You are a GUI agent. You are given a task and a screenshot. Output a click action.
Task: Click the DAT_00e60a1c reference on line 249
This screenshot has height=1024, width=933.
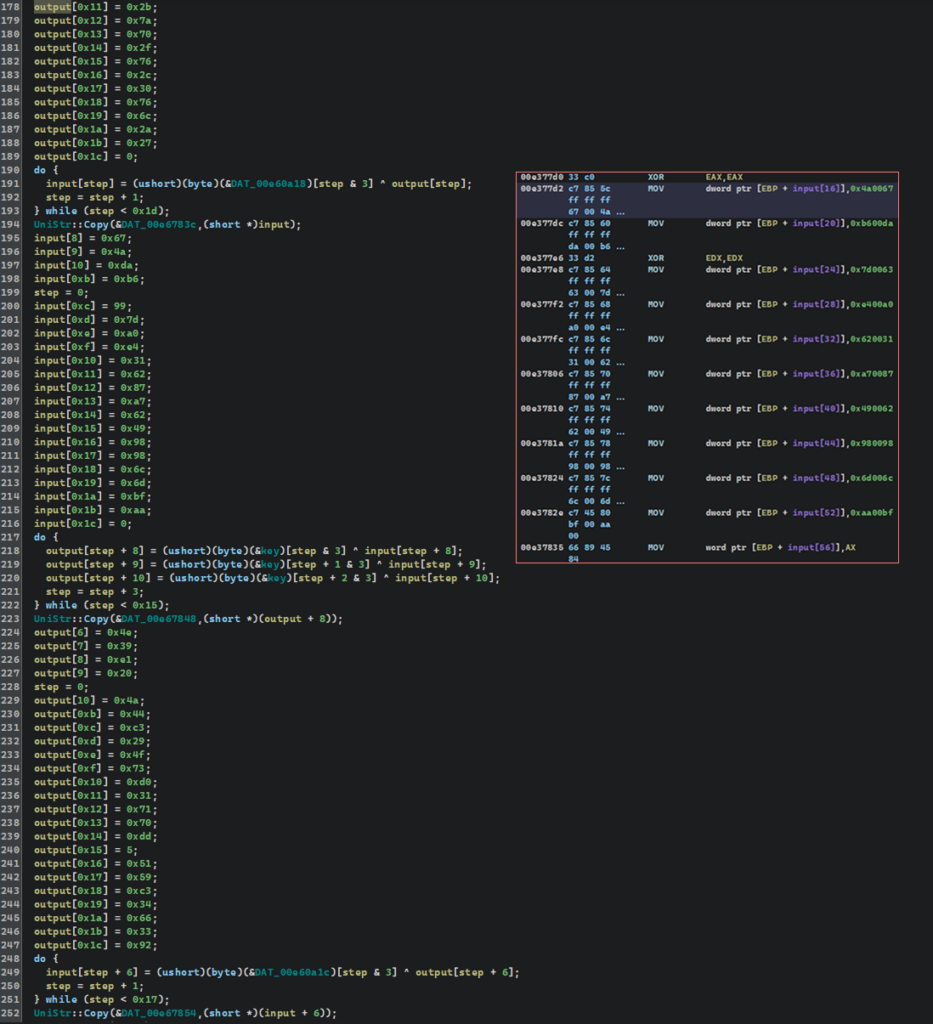click(294, 973)
